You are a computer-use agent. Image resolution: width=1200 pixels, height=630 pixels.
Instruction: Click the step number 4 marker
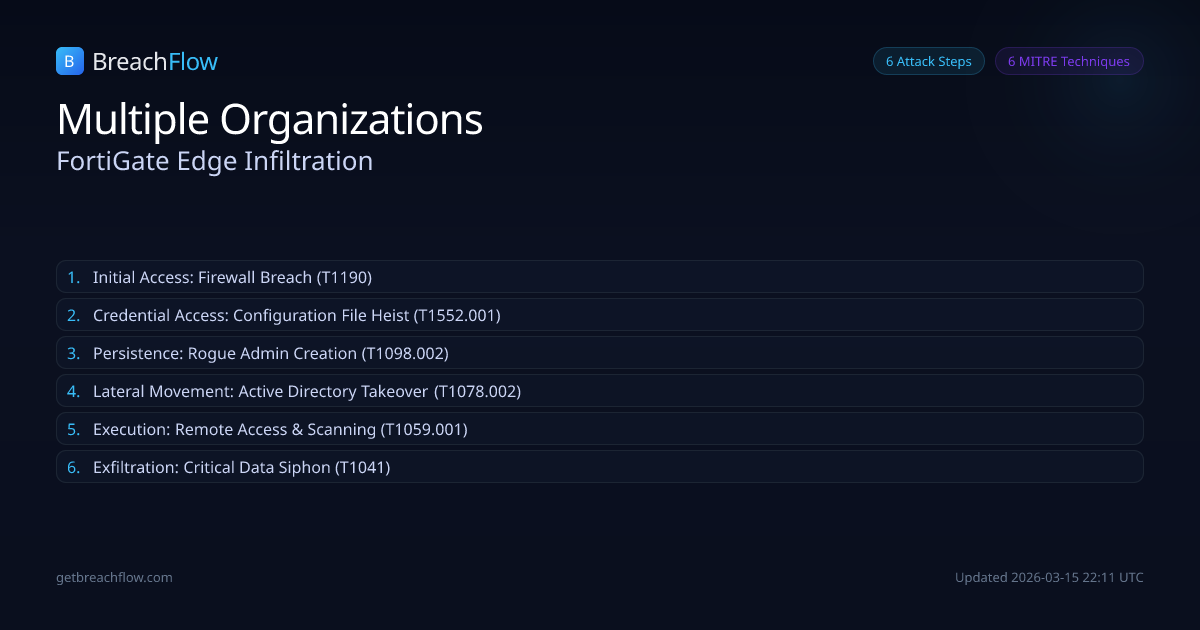coord(73,391)
